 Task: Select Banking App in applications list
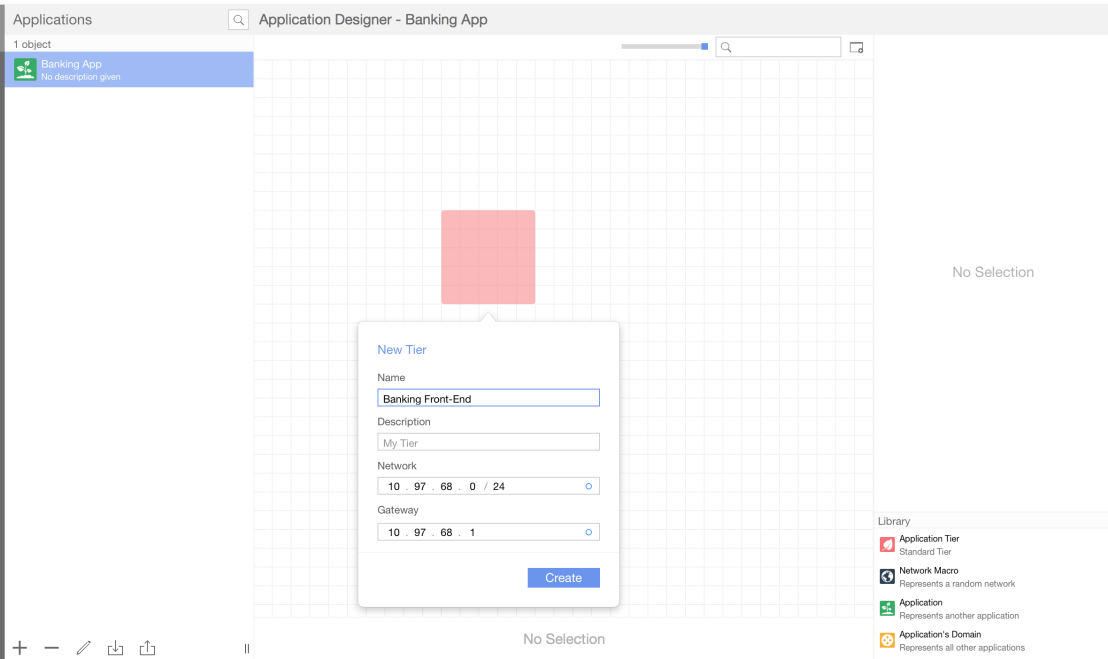[128, 70]
